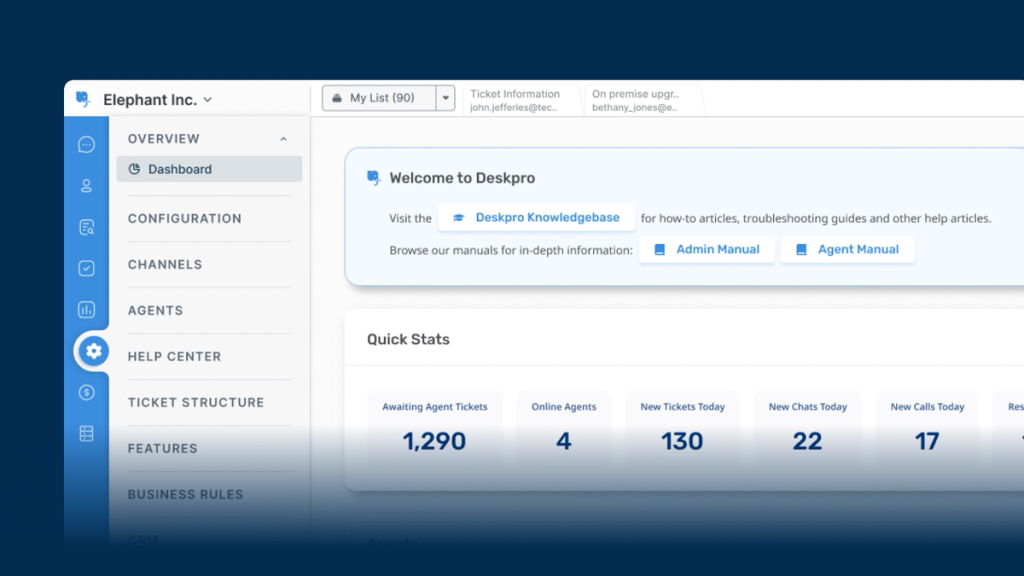Click the New Chats Today 22 card
The height and width of the screenshot is (576, 1024).
click(808, 428)
